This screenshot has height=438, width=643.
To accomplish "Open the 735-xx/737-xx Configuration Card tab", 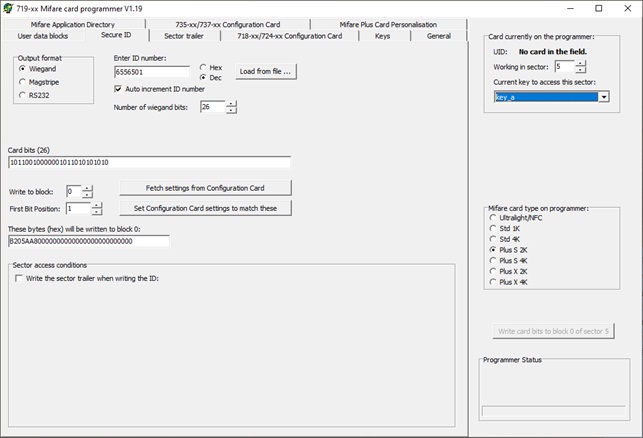I will 228,24.
